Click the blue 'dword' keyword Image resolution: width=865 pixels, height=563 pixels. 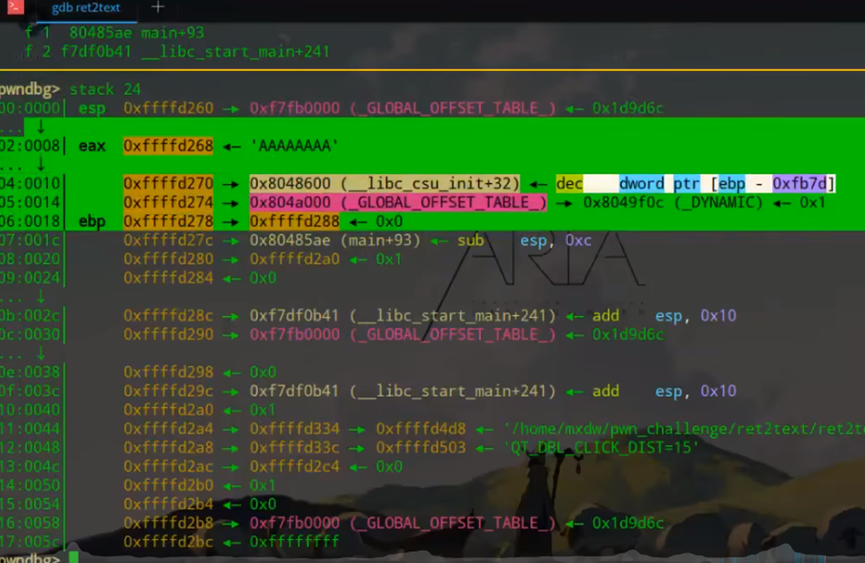pos(642,184)
